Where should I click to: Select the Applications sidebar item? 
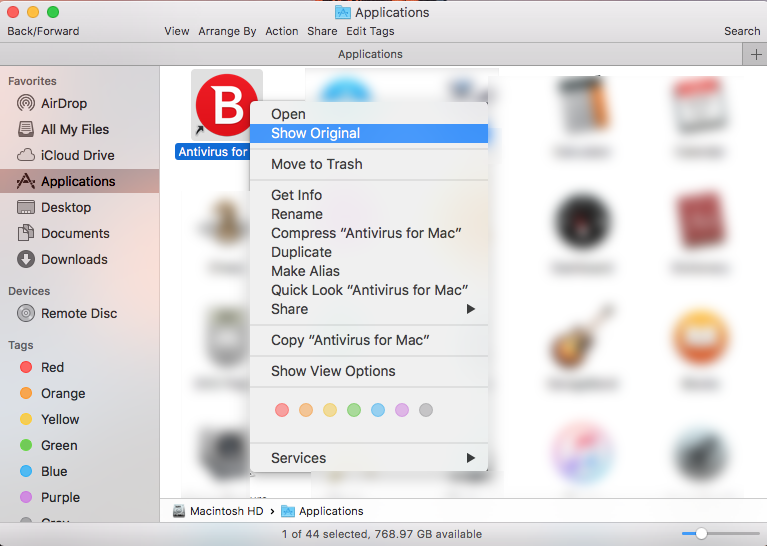click(x=79, y=181)
